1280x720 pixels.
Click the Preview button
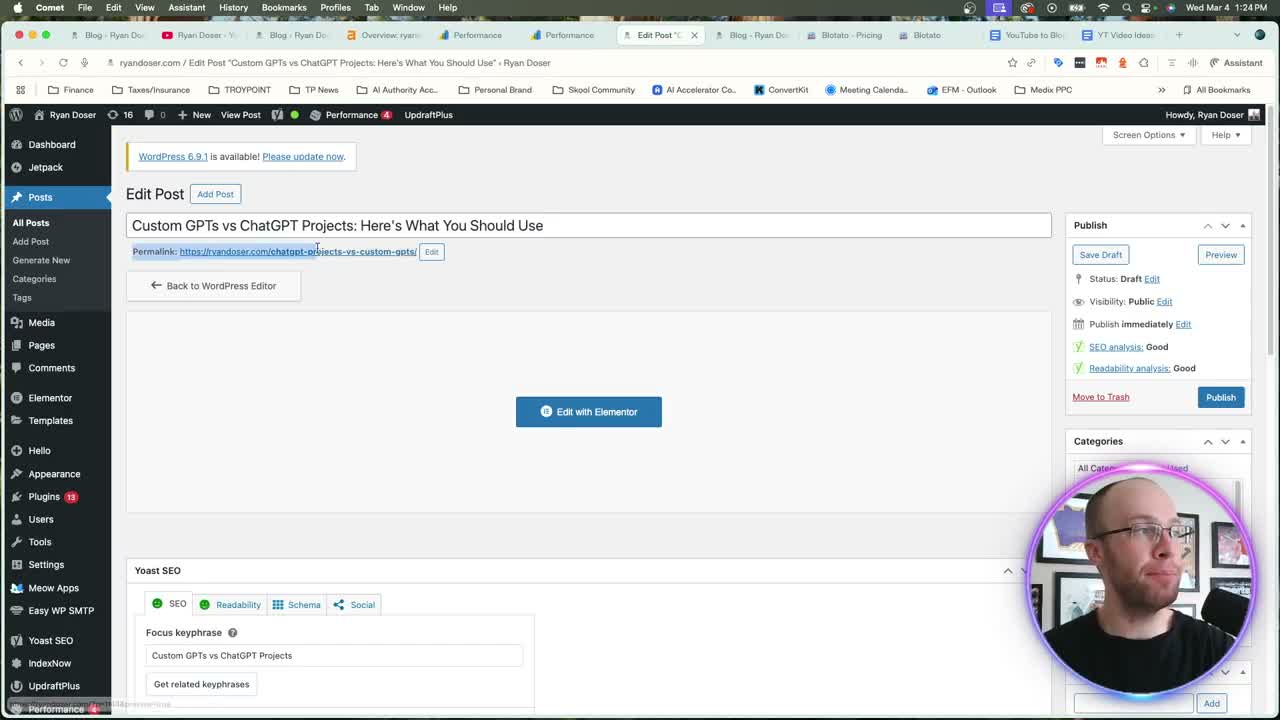click(1221, 255)
